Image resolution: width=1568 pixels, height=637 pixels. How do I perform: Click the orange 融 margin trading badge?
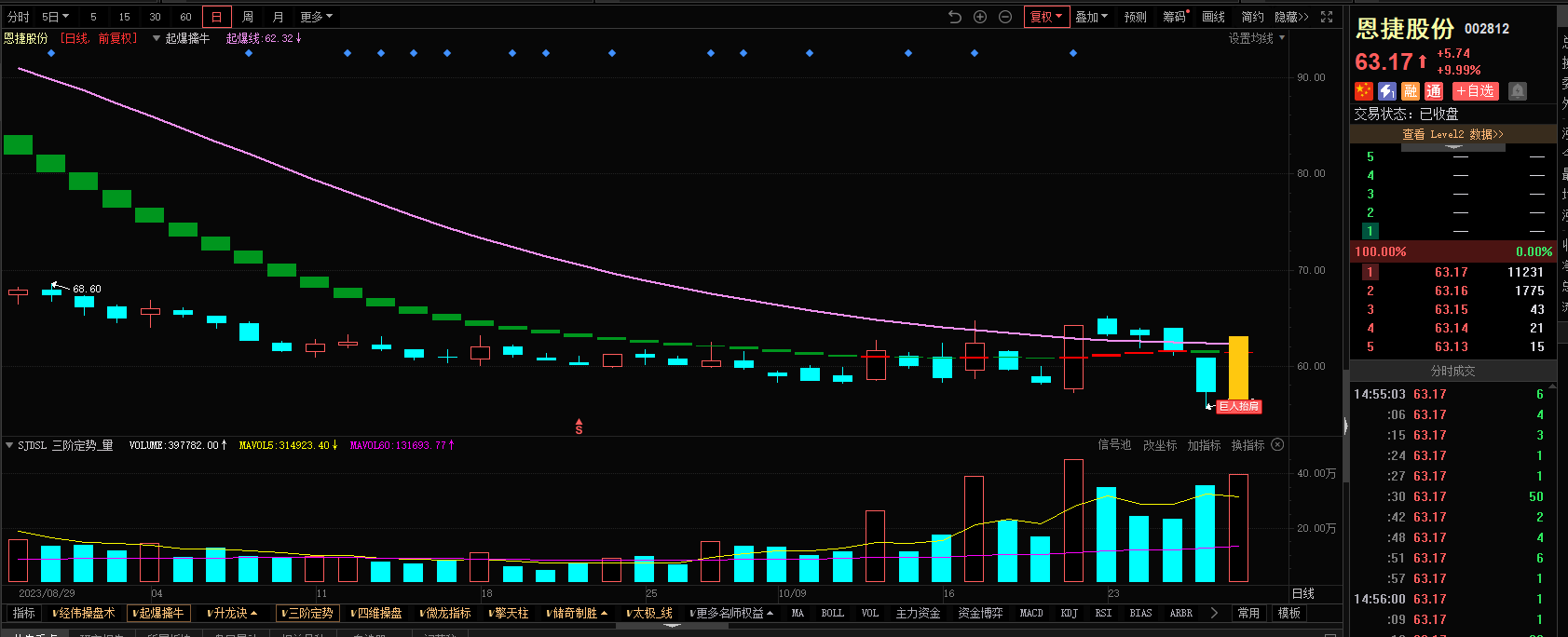(x=1411, y=90)
